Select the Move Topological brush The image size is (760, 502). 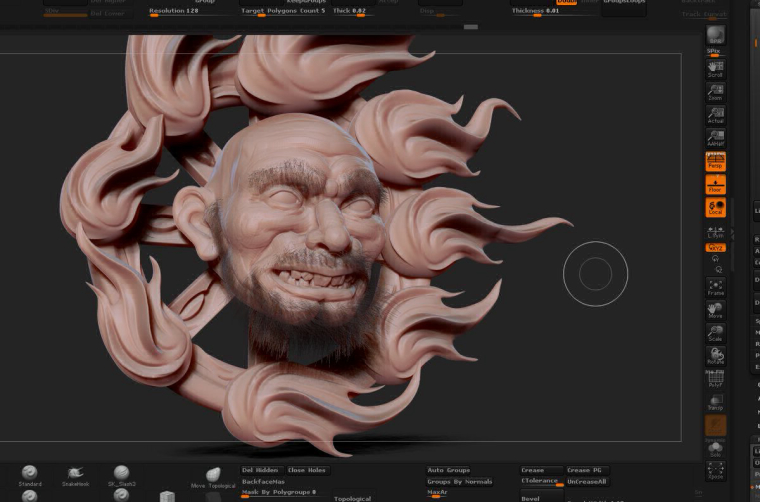[213, 477]
